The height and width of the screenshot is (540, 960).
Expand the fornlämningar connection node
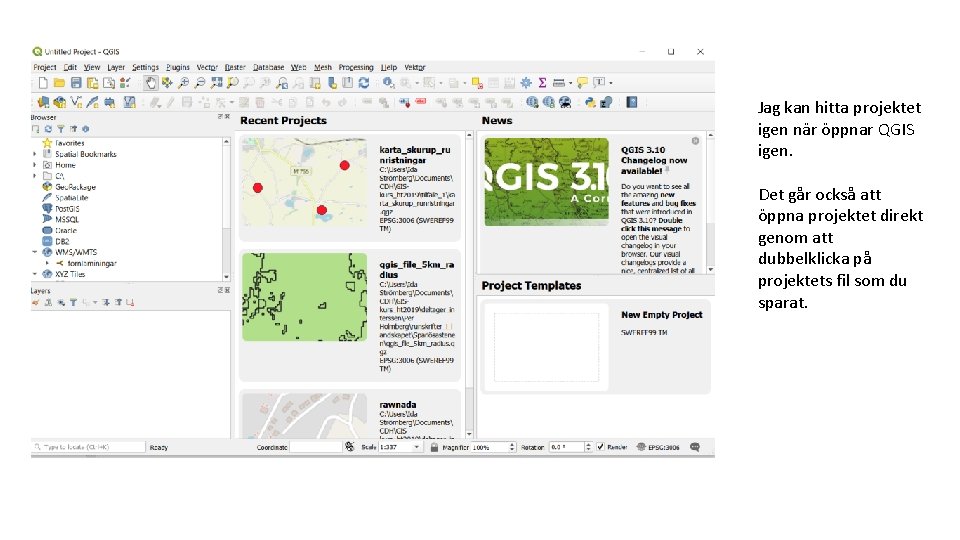click(47, 263)
